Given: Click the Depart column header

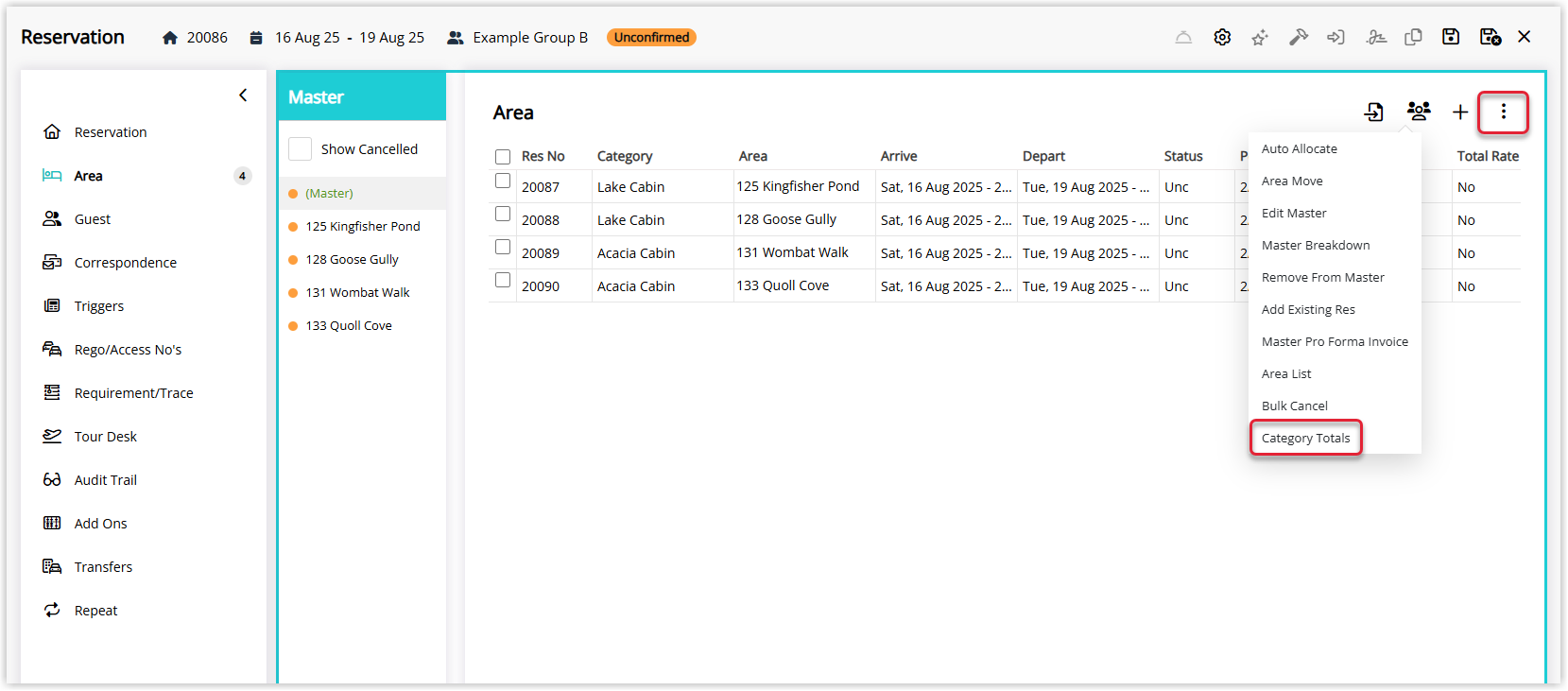Looking at the screenshot, I should (x=1043, y=157).
